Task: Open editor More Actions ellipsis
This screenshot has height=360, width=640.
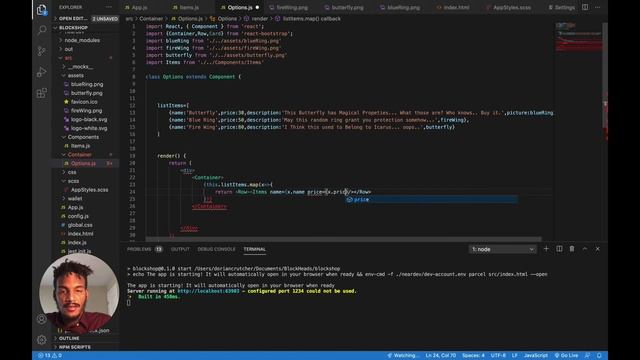Action: pos(598,7)
